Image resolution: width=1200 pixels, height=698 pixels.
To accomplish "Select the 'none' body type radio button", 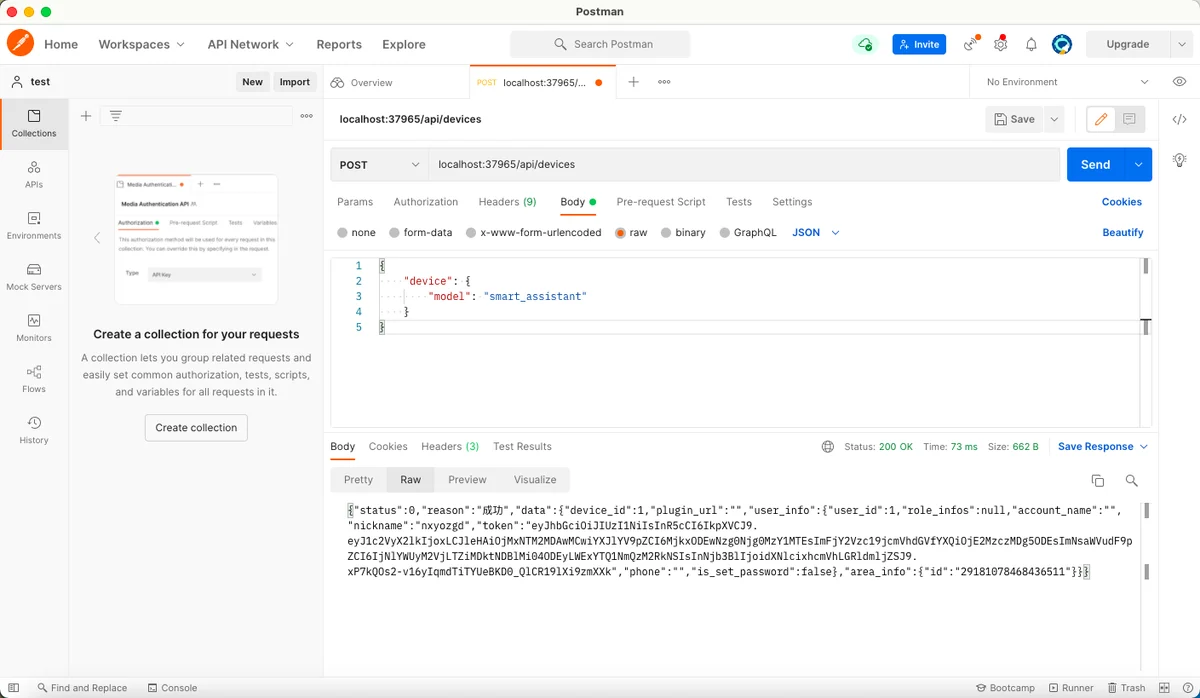I will [342, 233].
